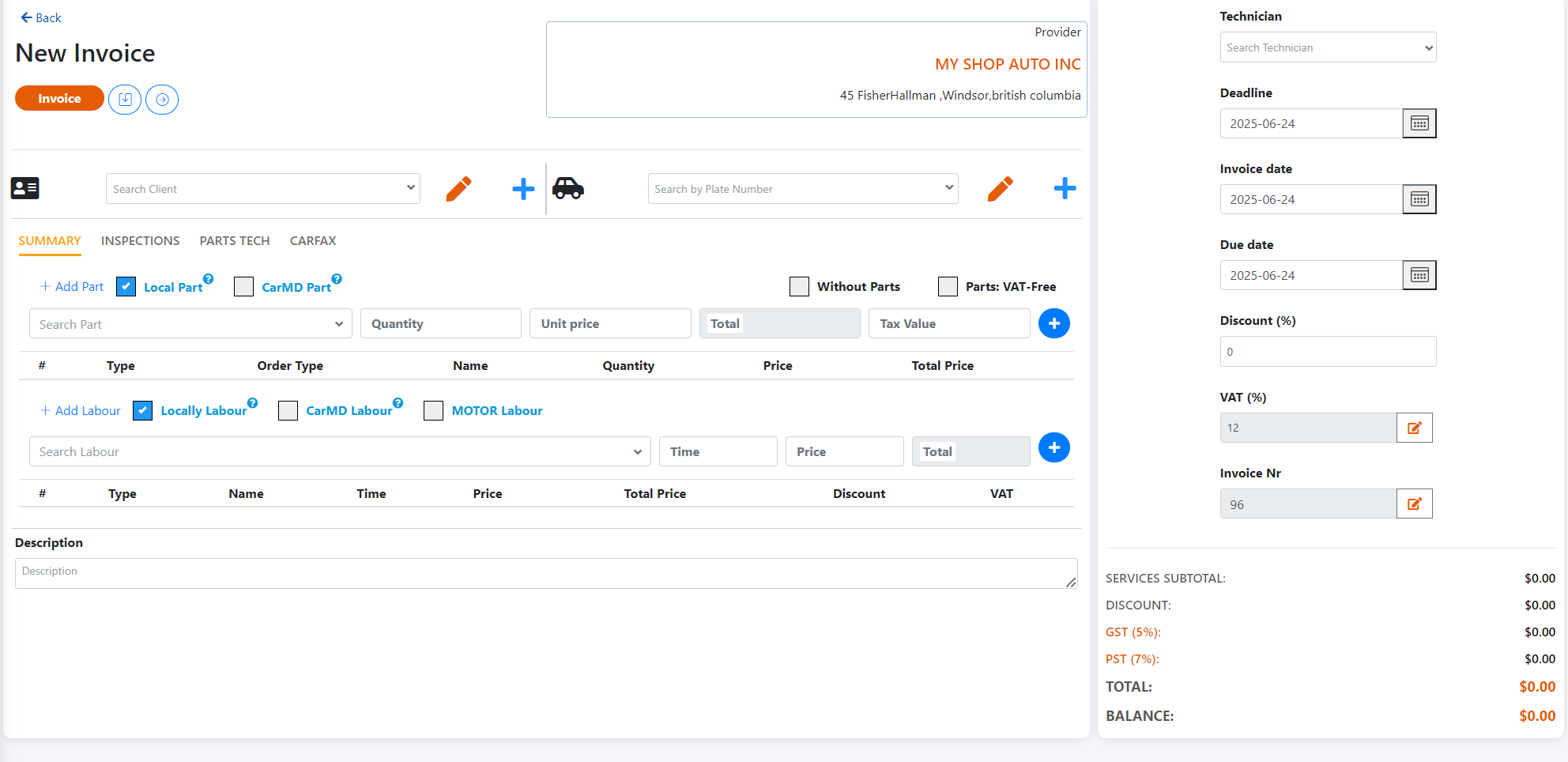Add the part row with blue plus button

pos(1053,323)
